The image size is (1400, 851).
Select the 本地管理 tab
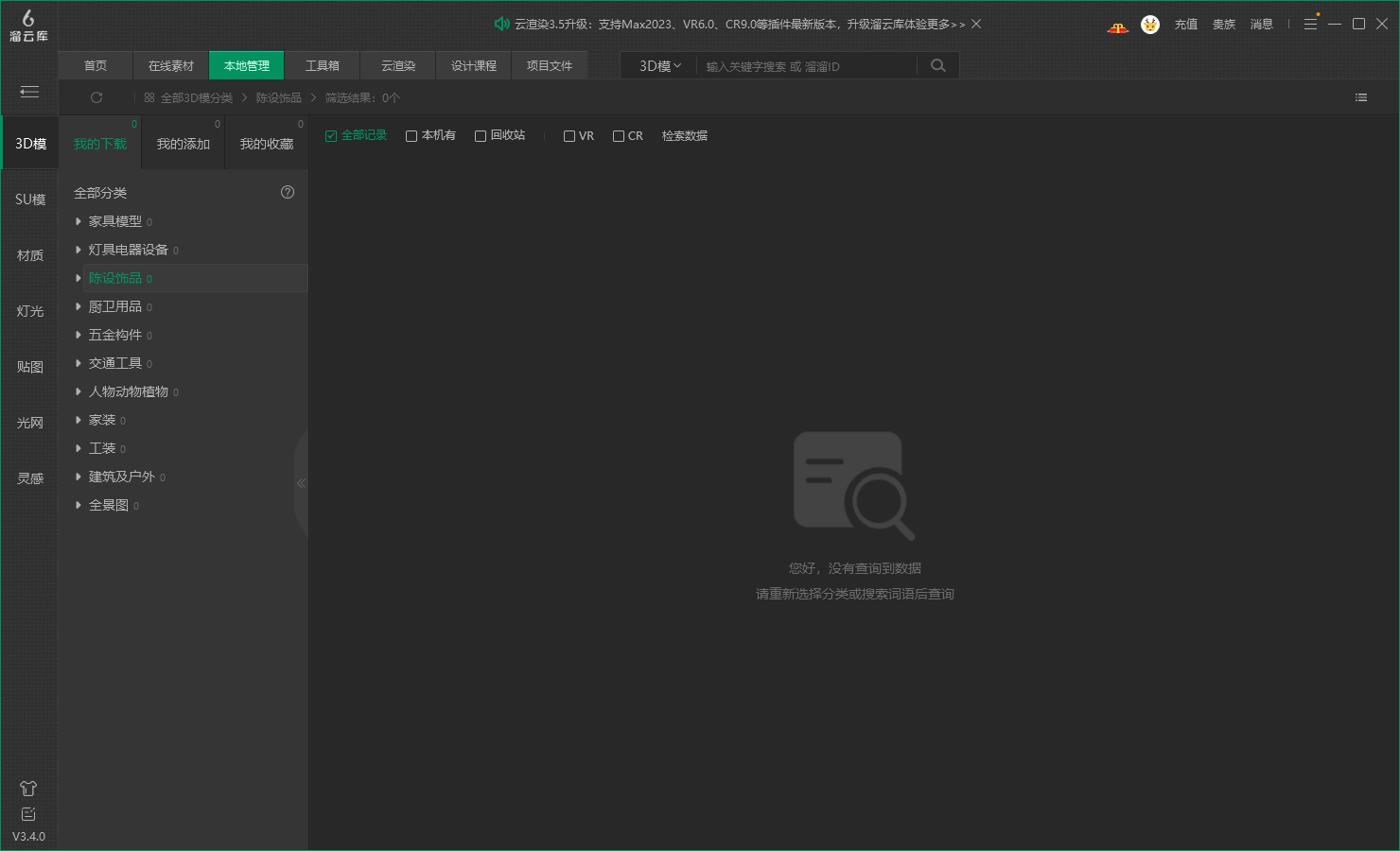pos(247,65)
